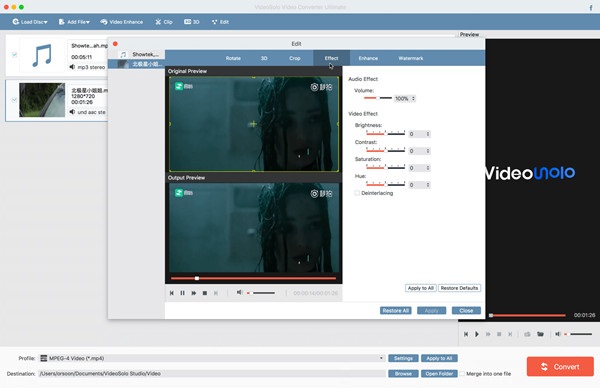Open the 3D toolbar option
Screen dimensions: 600x388
click(x=192, y=22)
